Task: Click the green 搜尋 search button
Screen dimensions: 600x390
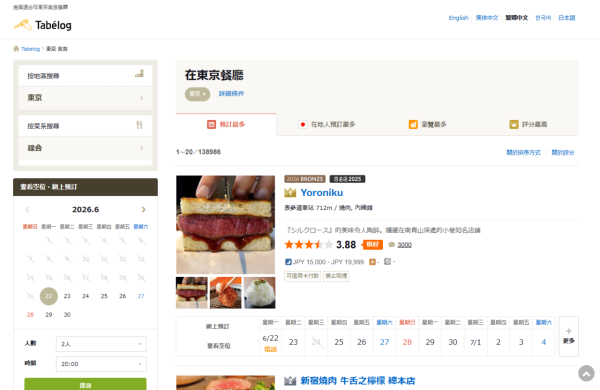Action: [x=85, y=384]
